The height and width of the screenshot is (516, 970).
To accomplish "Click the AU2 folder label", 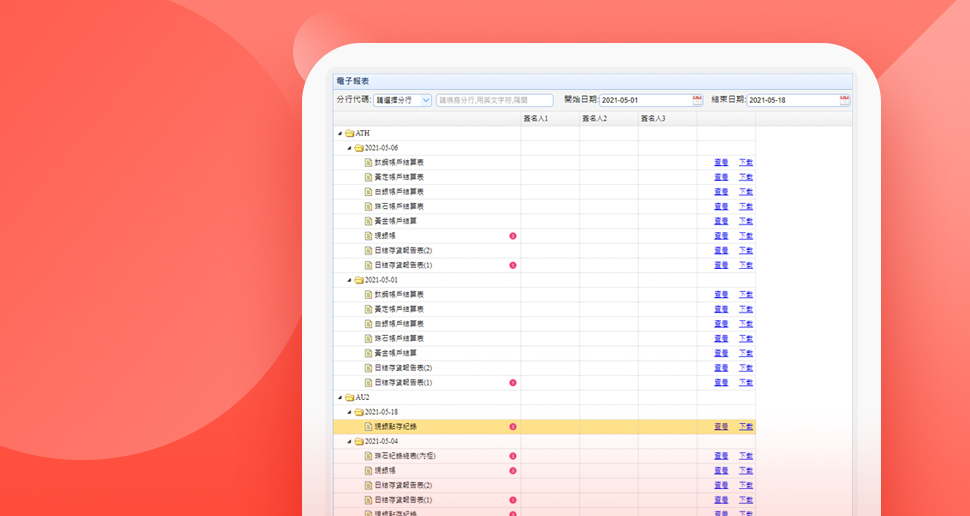I will pos(363,397).
